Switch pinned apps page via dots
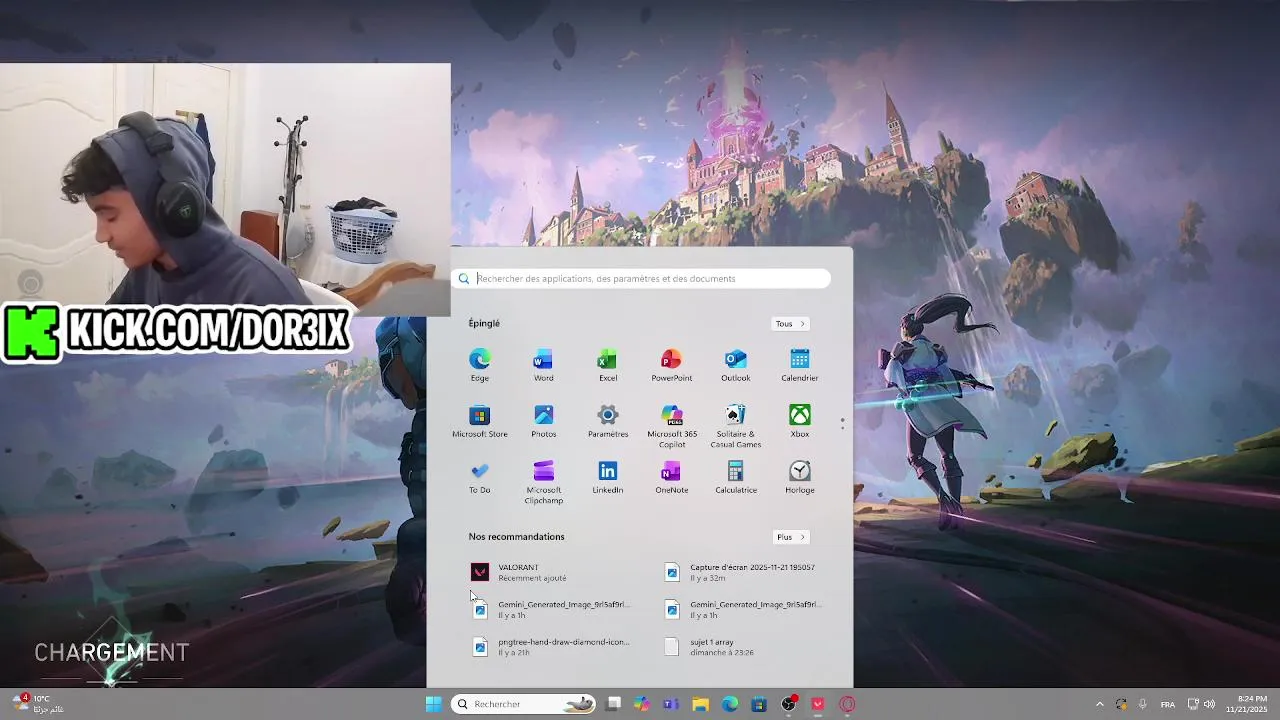The width and height of the screenshot is (1280, 720). pos(842,424)
